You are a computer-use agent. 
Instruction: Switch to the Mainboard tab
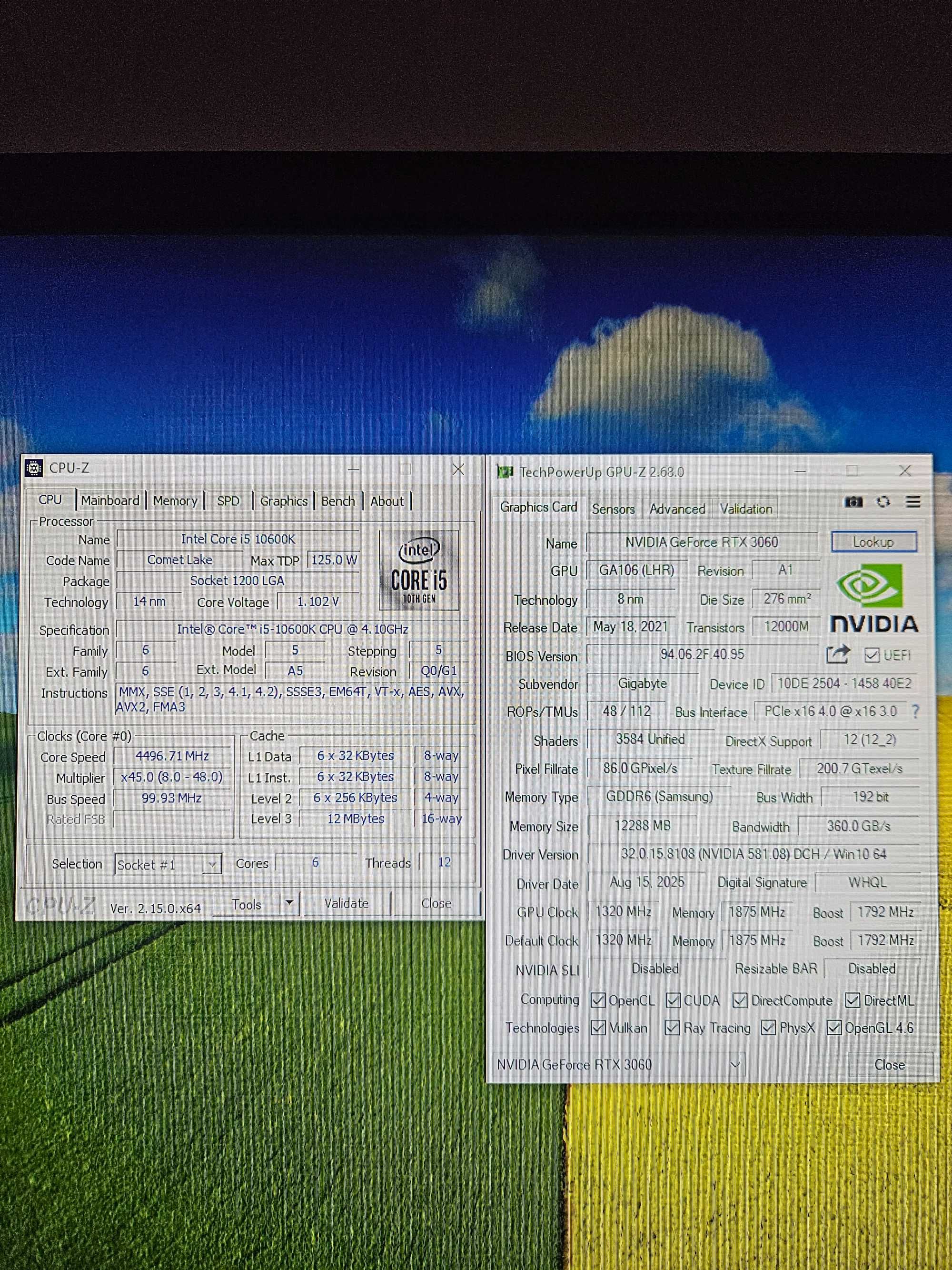pos(110,500)
